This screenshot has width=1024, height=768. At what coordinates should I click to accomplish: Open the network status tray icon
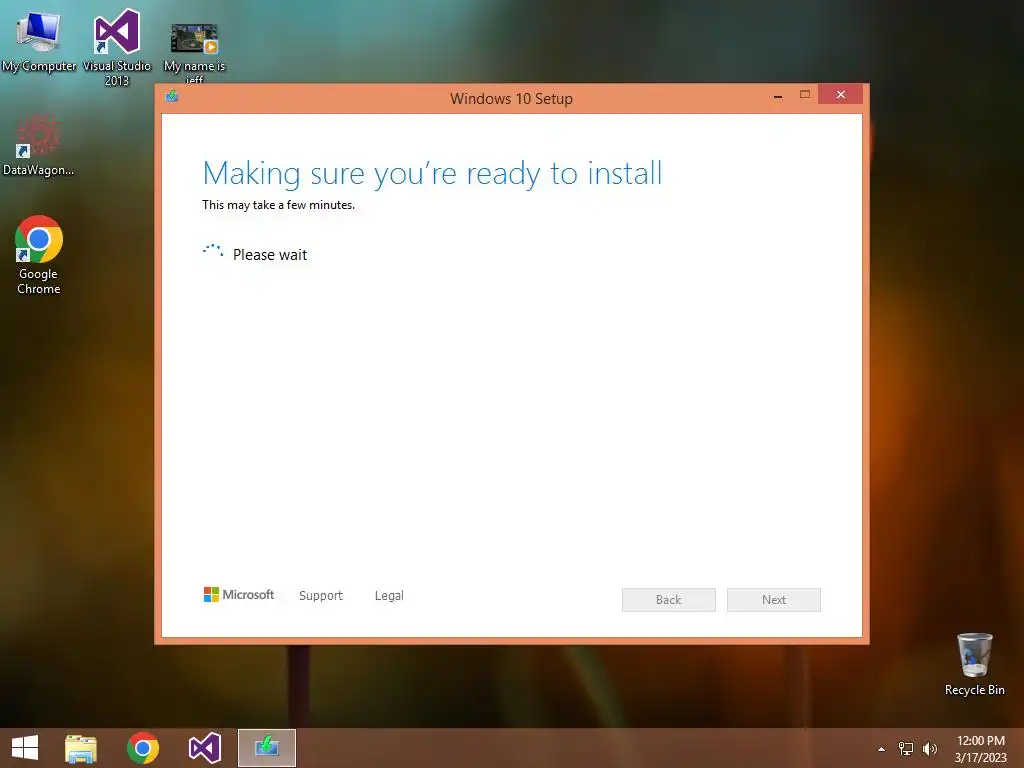[906, 749]
